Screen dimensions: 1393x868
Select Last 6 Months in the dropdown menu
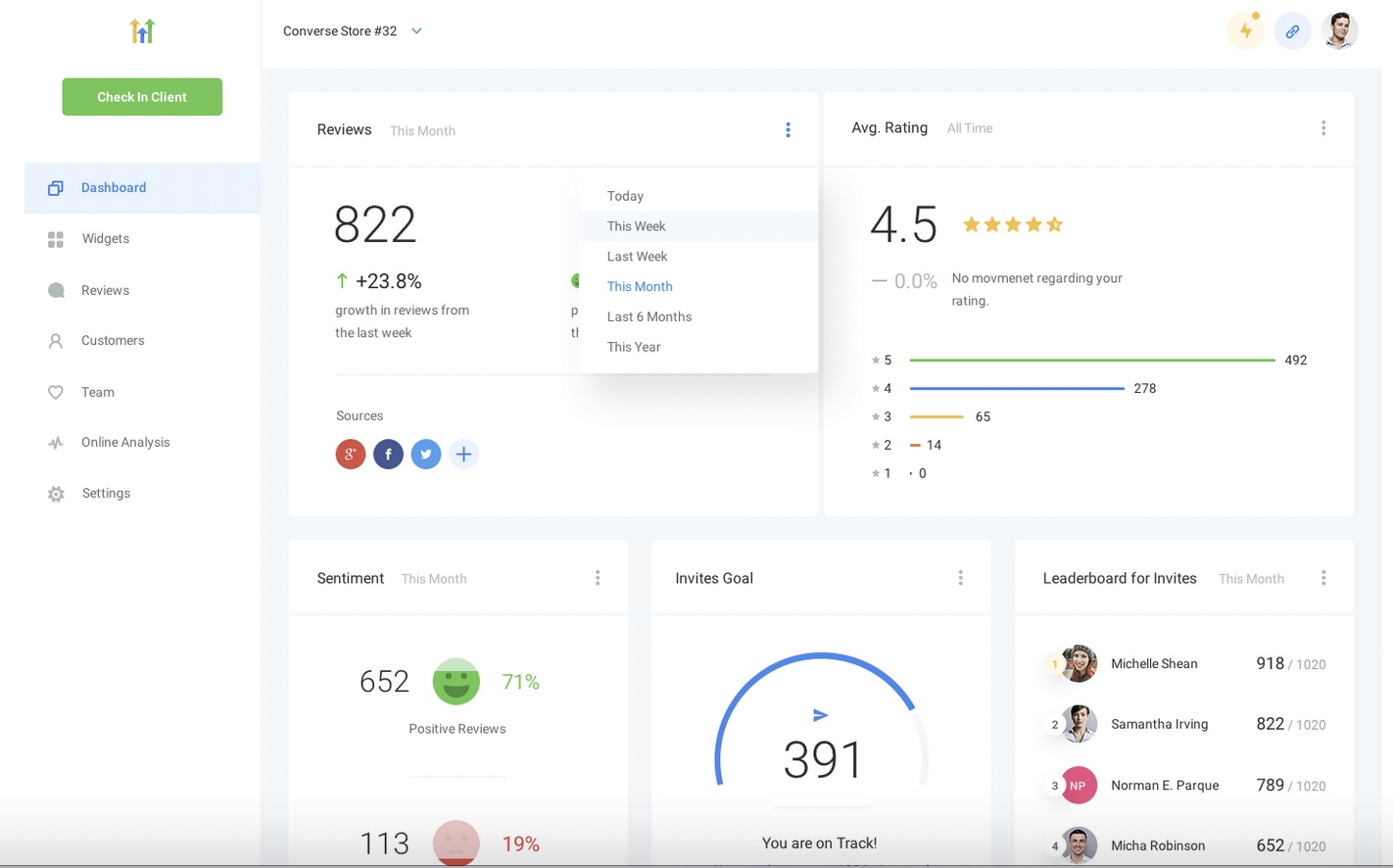point(649,316)
